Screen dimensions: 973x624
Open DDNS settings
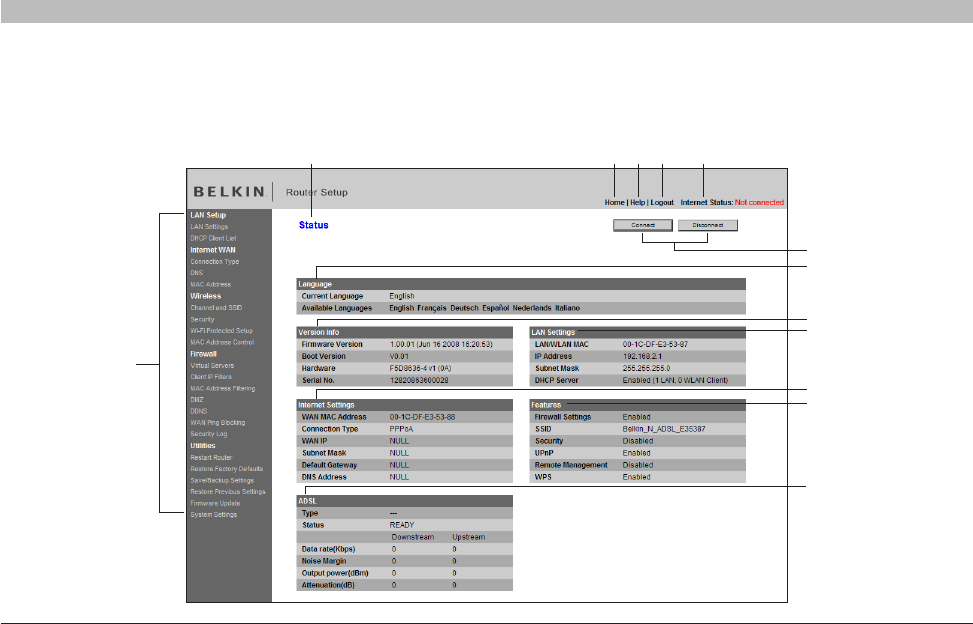199,411
